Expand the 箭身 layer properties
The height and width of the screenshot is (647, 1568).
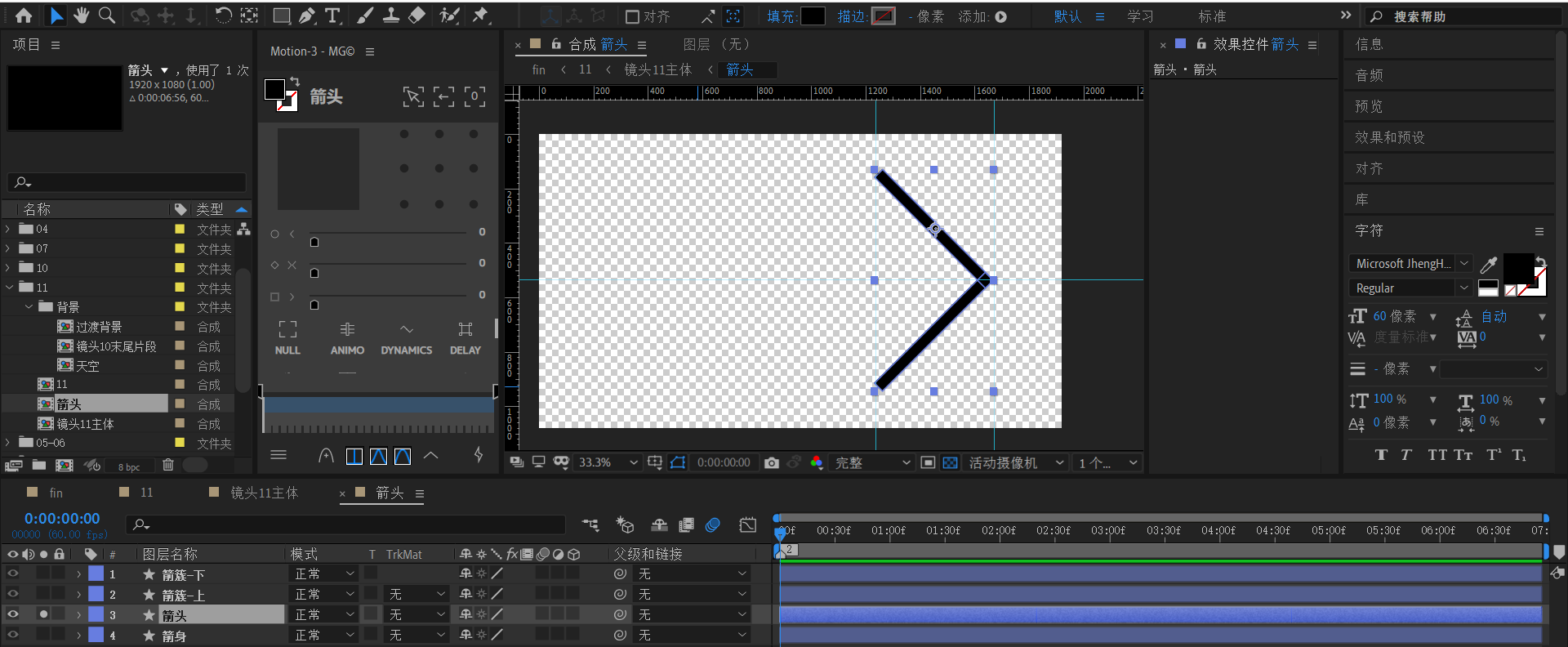coord(78,635)
